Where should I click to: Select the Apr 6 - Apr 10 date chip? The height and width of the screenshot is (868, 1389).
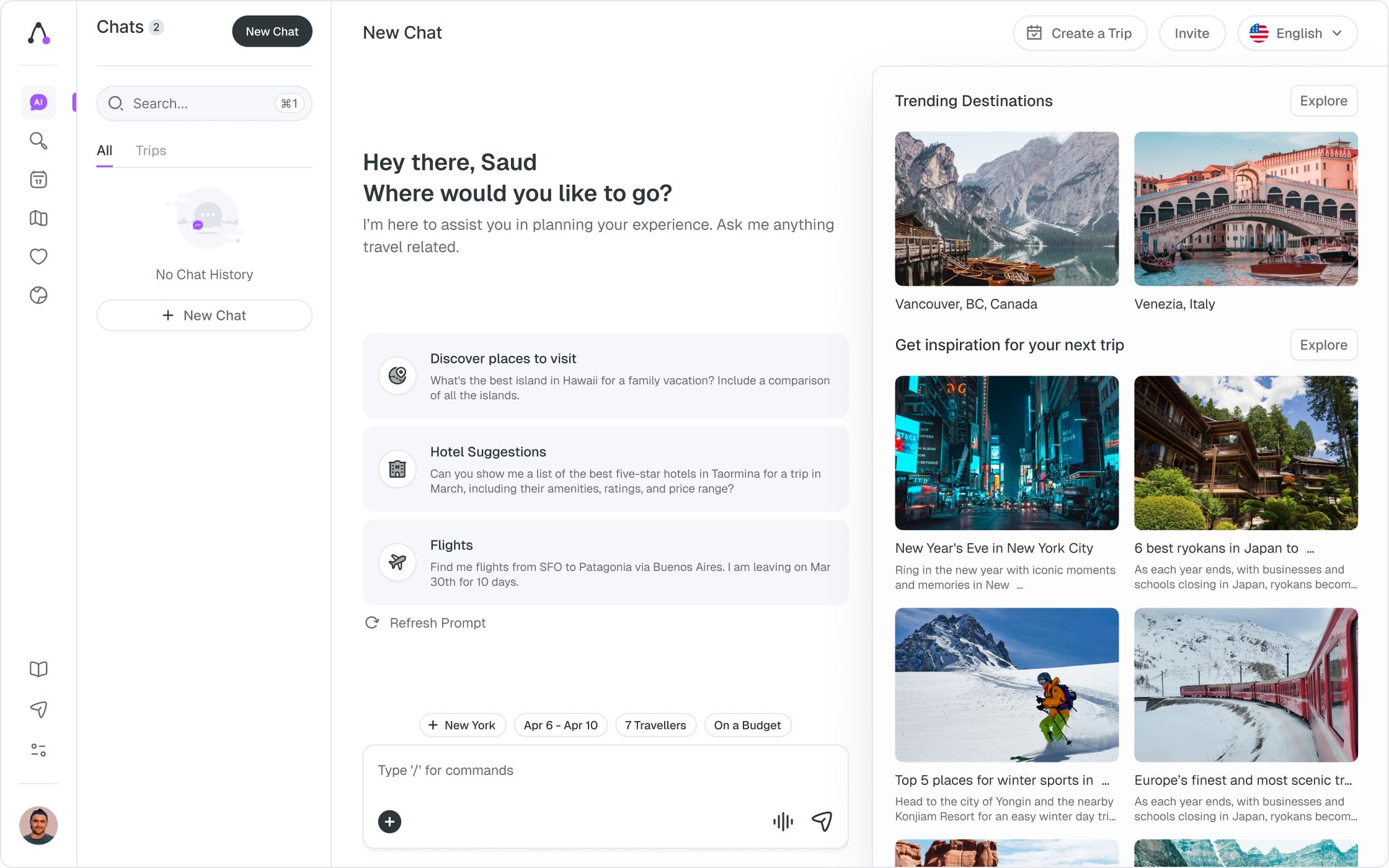click(x=561, y=725)
